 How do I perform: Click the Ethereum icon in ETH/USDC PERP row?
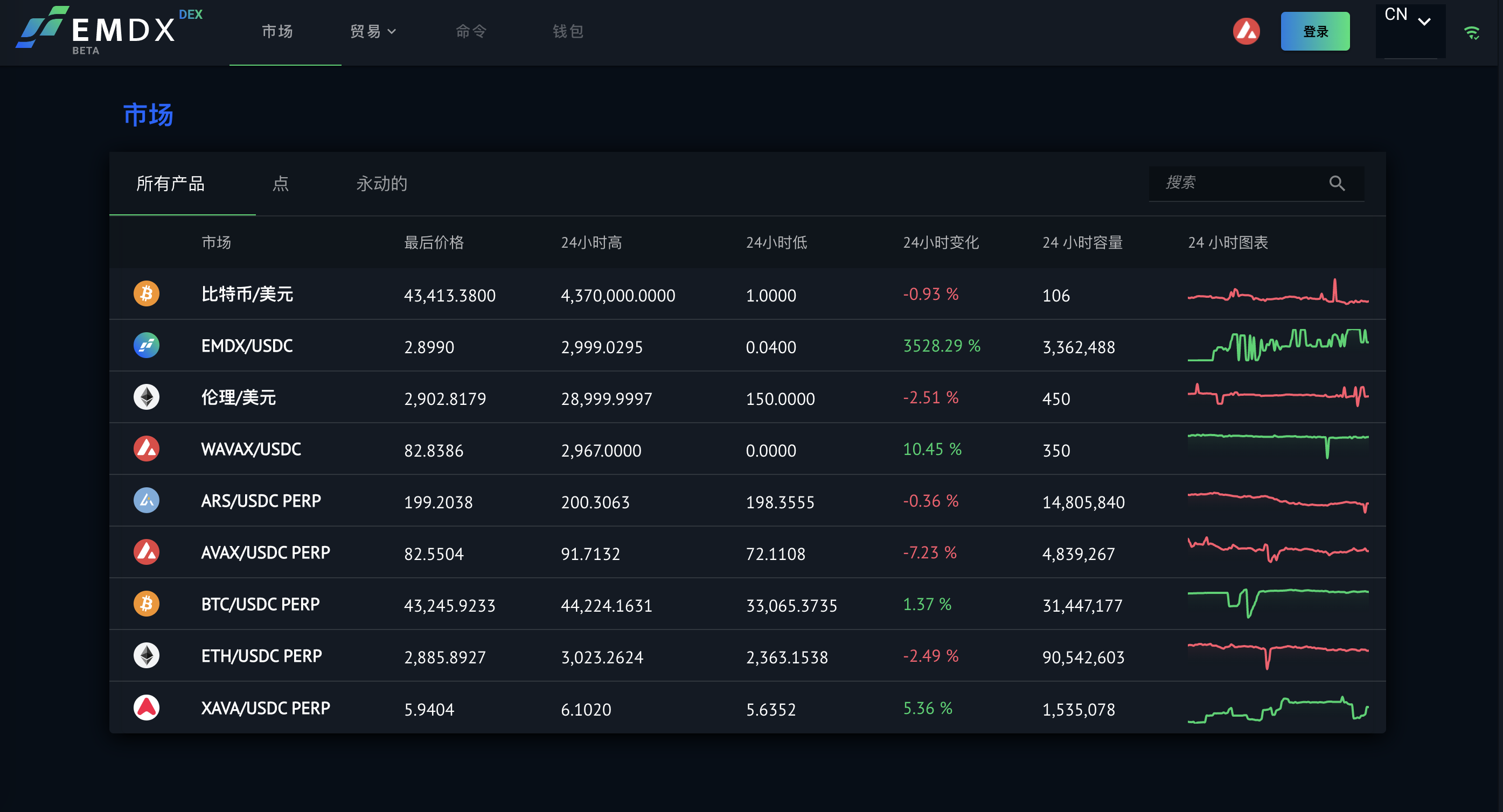(x=147, y=656)
